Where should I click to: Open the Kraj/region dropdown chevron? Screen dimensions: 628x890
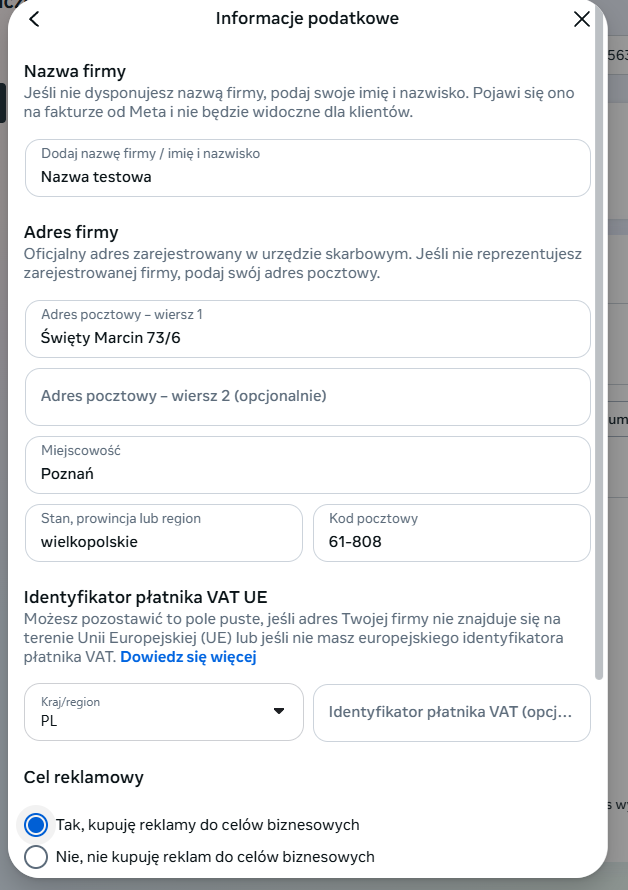pyautogui.click(x=281, y=712)
